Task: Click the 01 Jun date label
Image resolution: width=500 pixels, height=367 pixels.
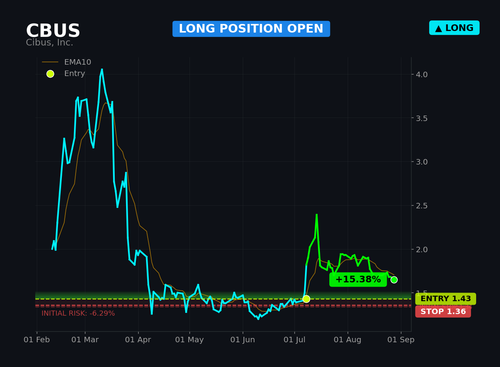Action: [243, 340]
